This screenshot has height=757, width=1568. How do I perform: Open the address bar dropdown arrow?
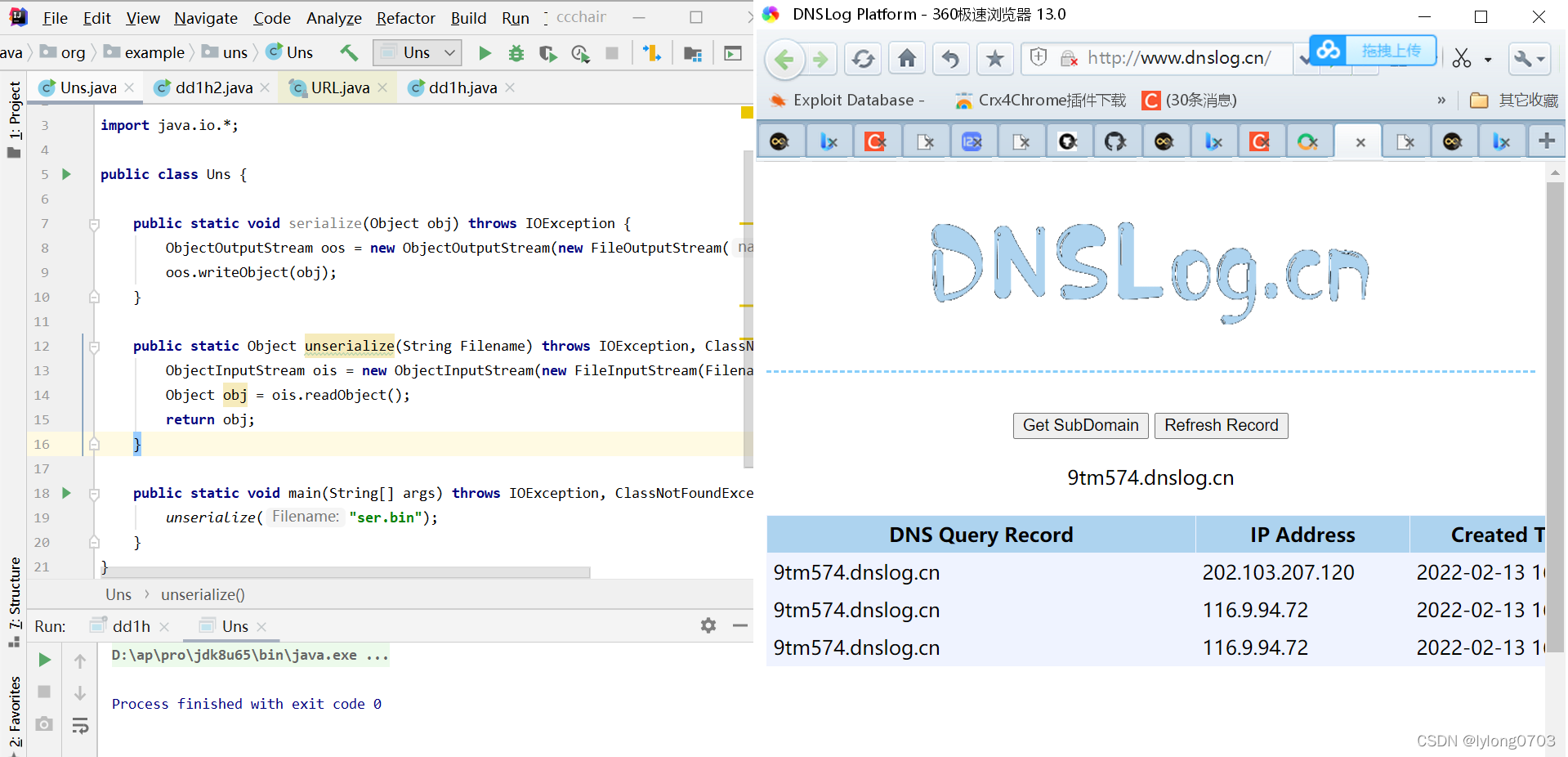click(x=1305, y=59)
